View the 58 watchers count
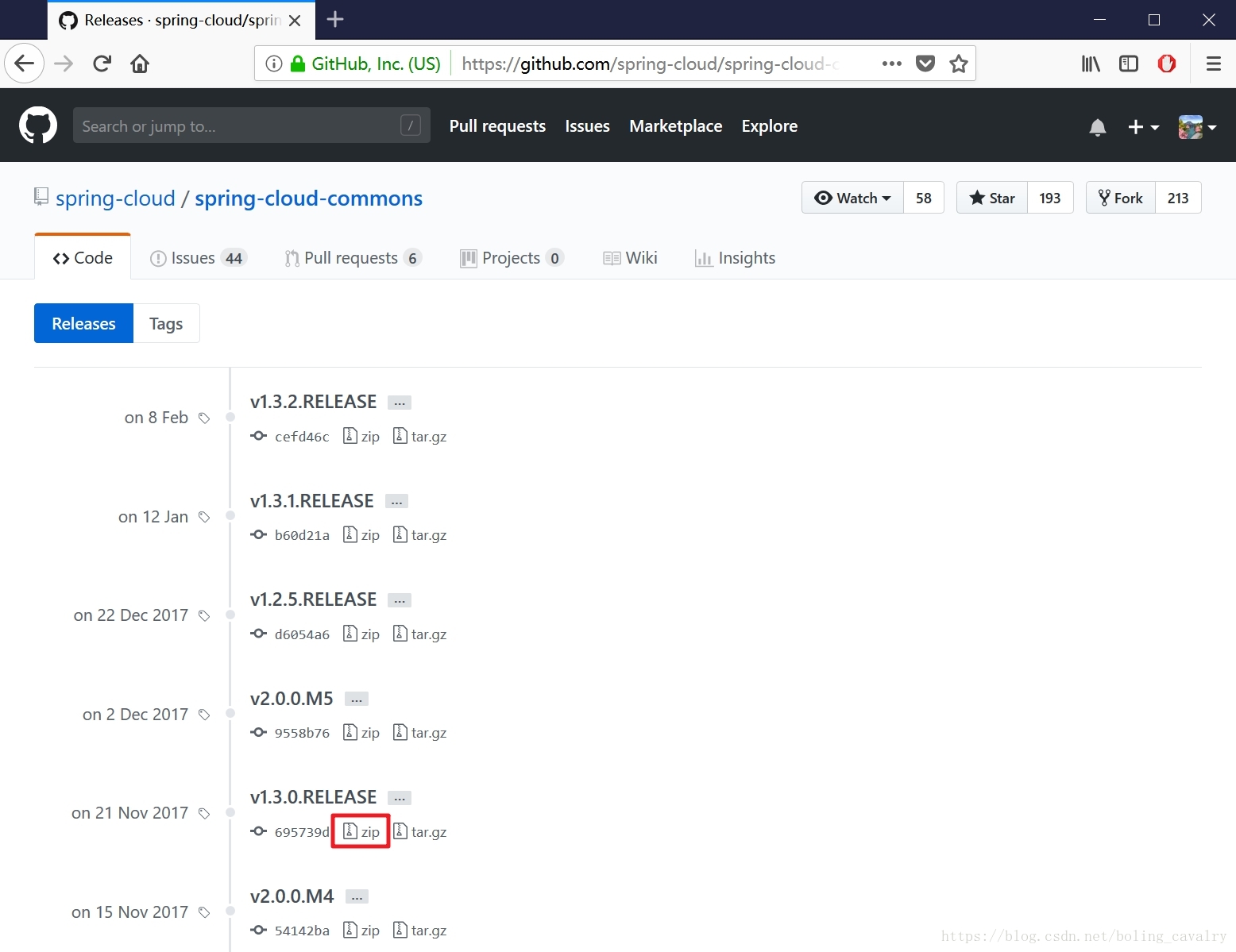This screenshot has height=952, width=1236. click(x=924, y=198)
